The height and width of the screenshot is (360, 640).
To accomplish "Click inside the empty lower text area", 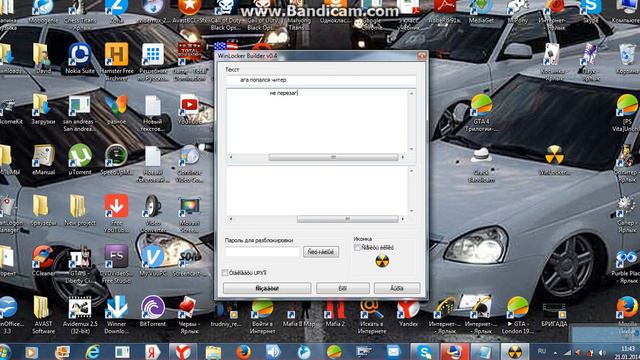I will (317, 190).
